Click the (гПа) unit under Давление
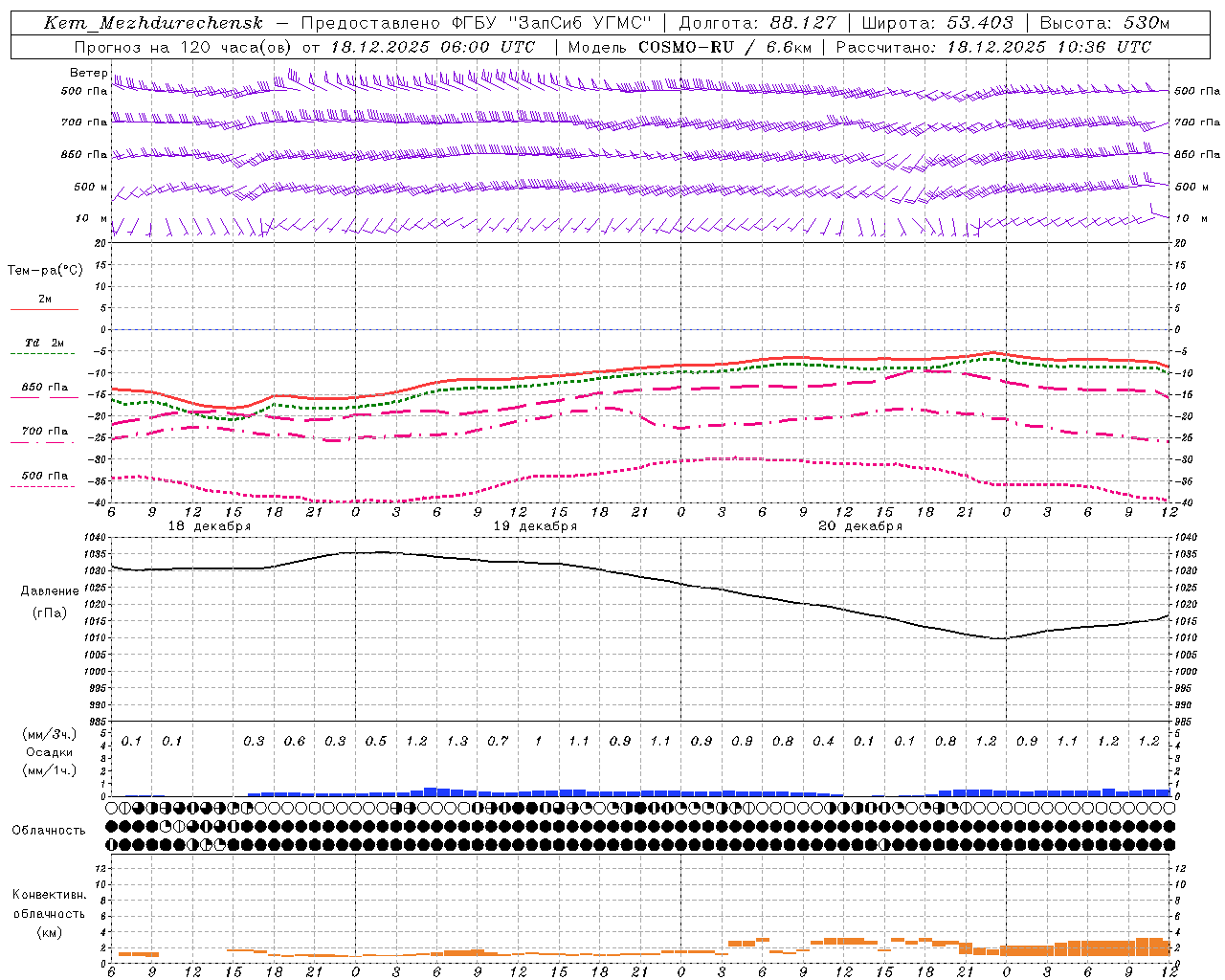This screenshot has height=980, width=1225. (x=50, y=613)
